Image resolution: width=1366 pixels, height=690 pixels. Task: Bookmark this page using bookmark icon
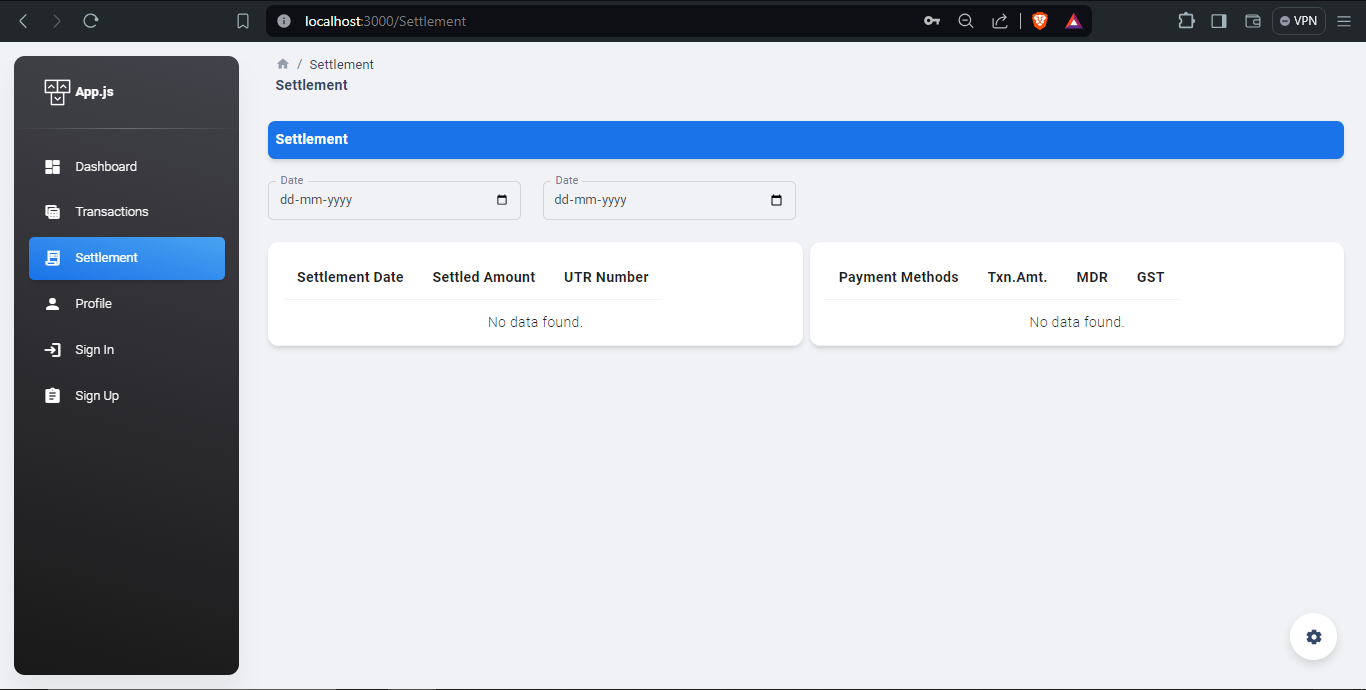[243, 21]
